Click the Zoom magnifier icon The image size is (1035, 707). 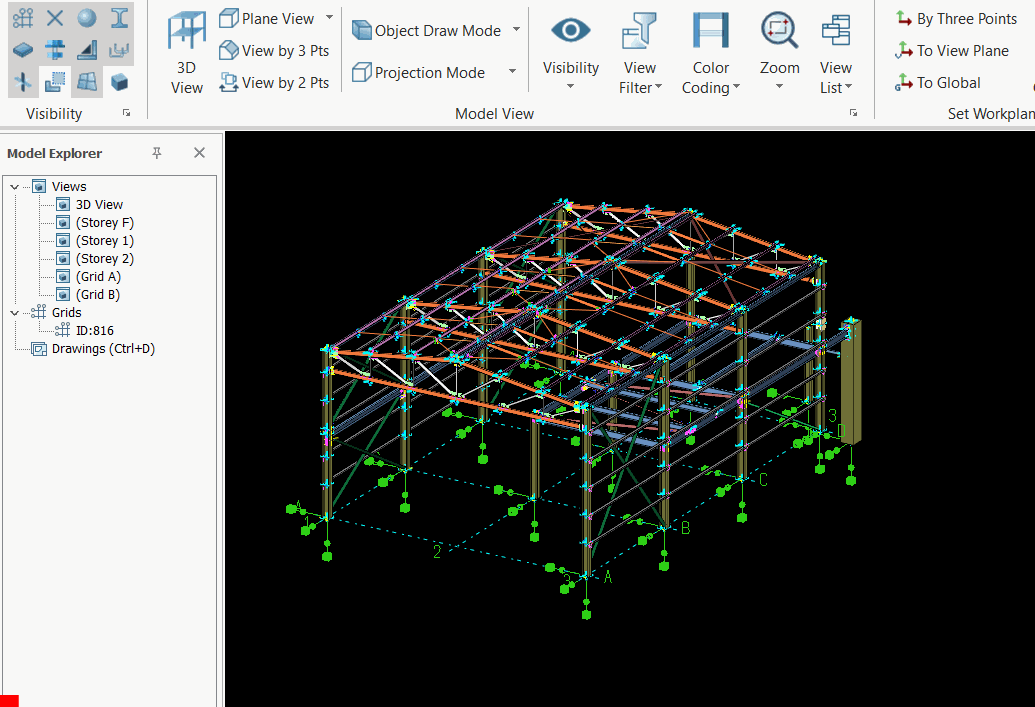point(779,31)
